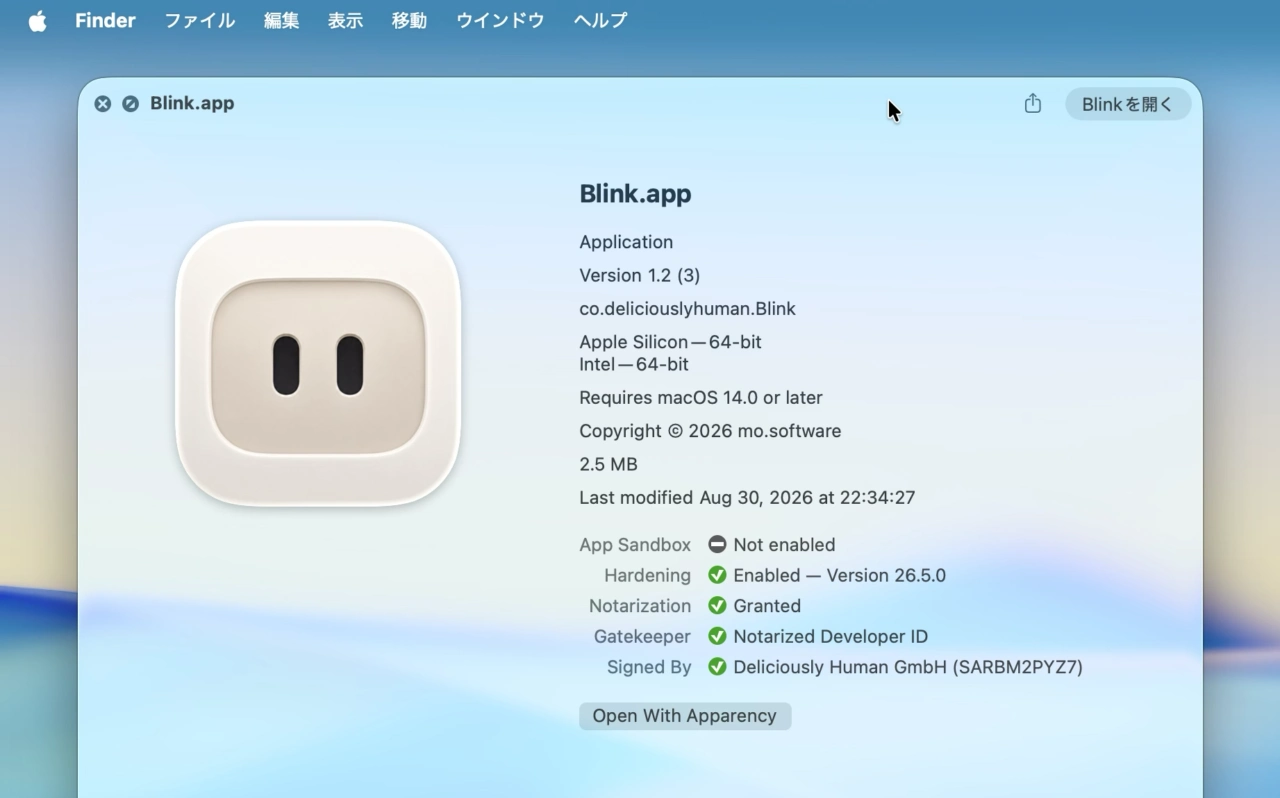This screenshot has height=798, width=1280.
Task: Click the Notarization label
Action: [x=640, y=606]
